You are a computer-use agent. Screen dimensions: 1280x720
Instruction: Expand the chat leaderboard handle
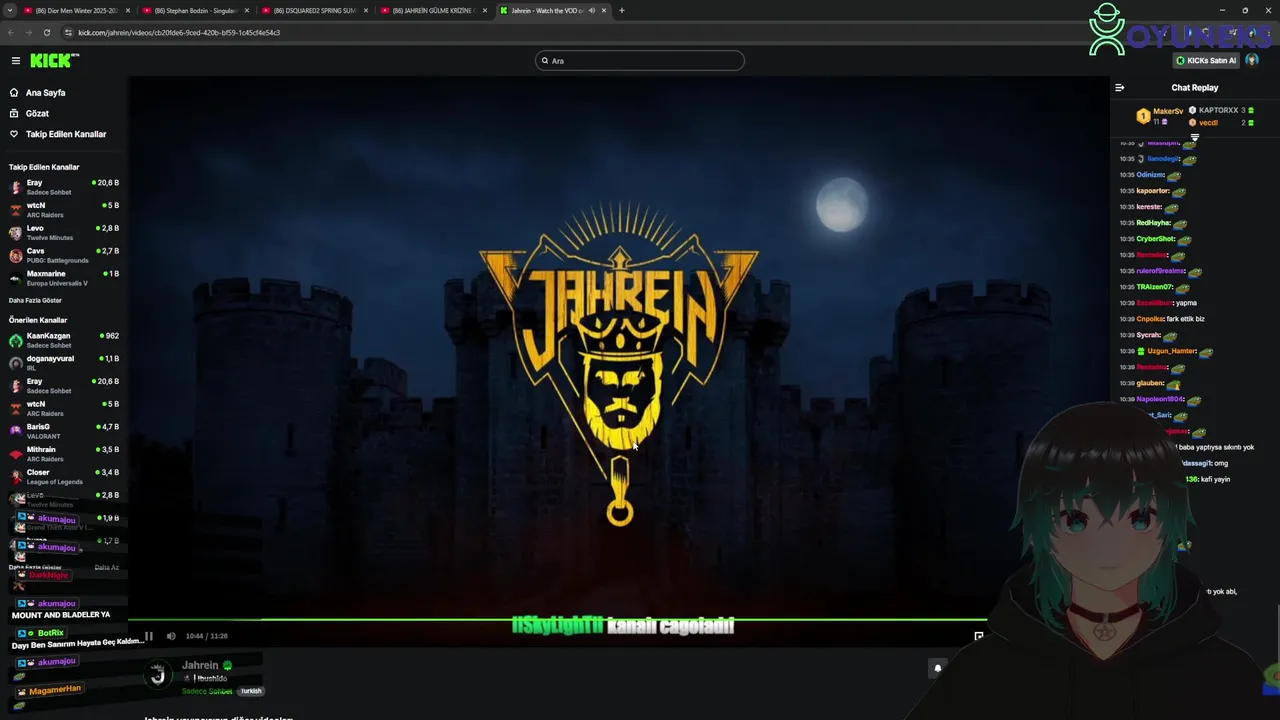coord(1194,138)
